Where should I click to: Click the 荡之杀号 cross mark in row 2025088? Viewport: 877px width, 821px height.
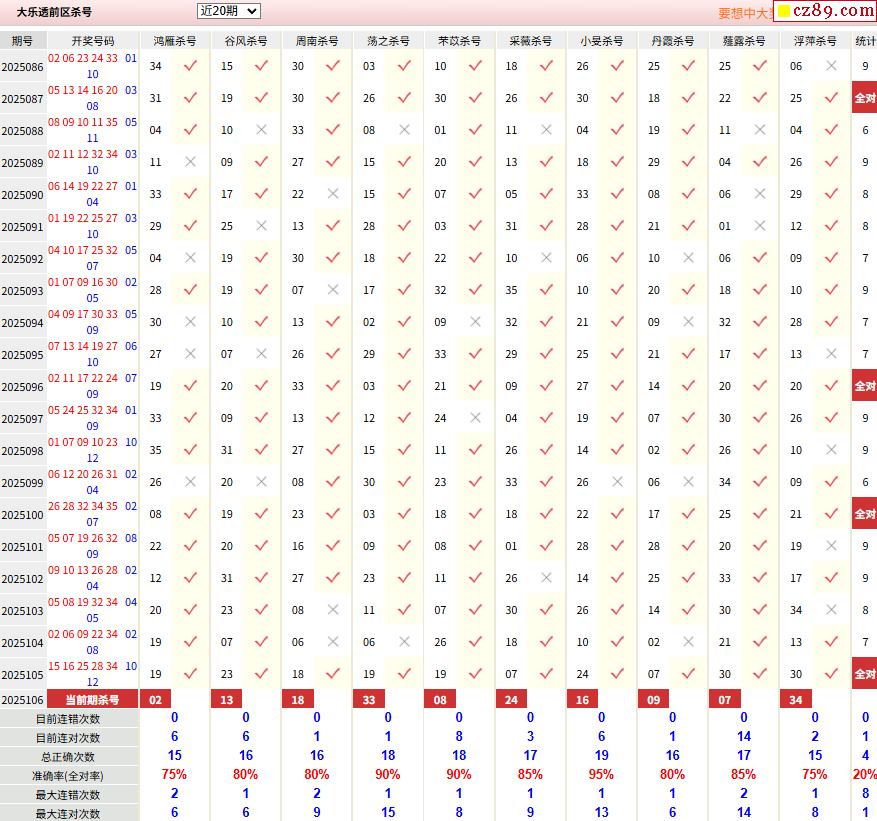point(404,130)
